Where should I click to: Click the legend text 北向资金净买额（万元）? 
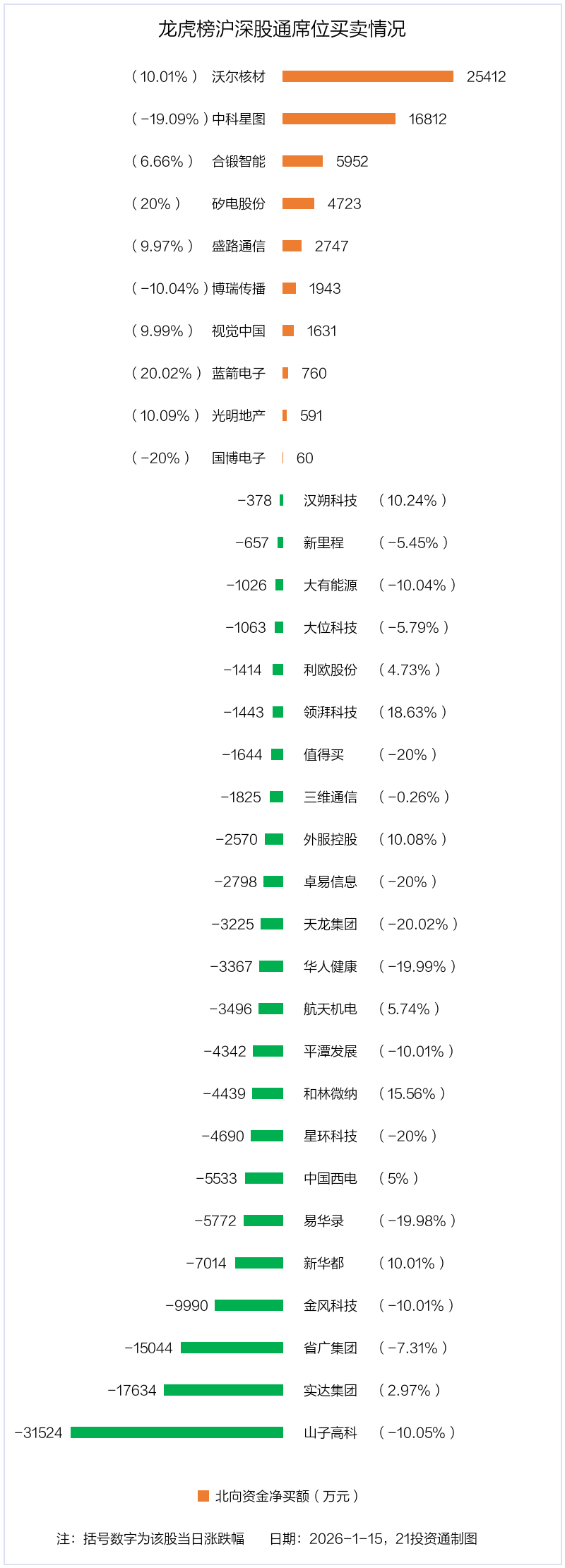287,1496
